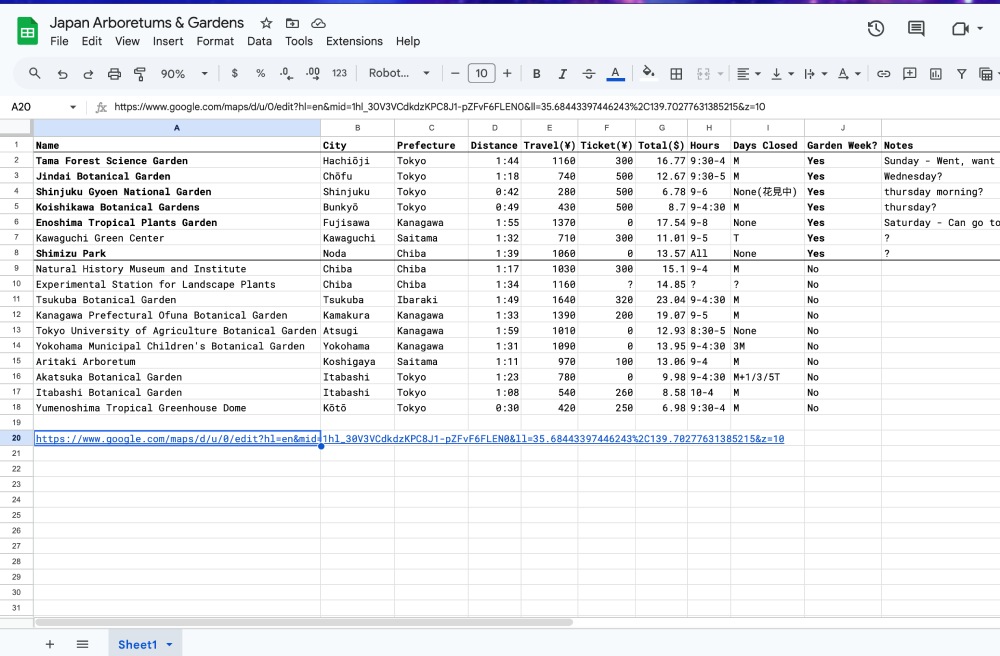The width and height of the screenshot is (1000, 656).
Task: Create a filter on the data
Action: pyautogui.click(x=961, y=73)
